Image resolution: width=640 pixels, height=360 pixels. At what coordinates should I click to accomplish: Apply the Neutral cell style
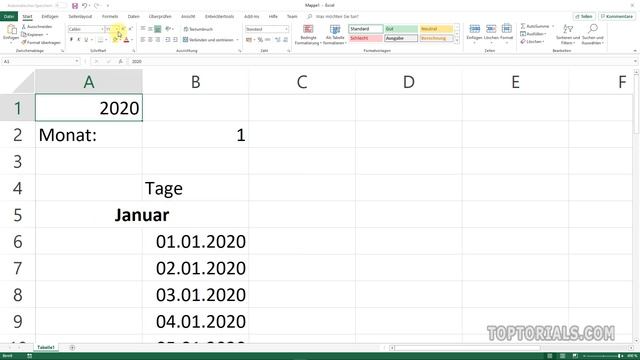coord(436,29)
